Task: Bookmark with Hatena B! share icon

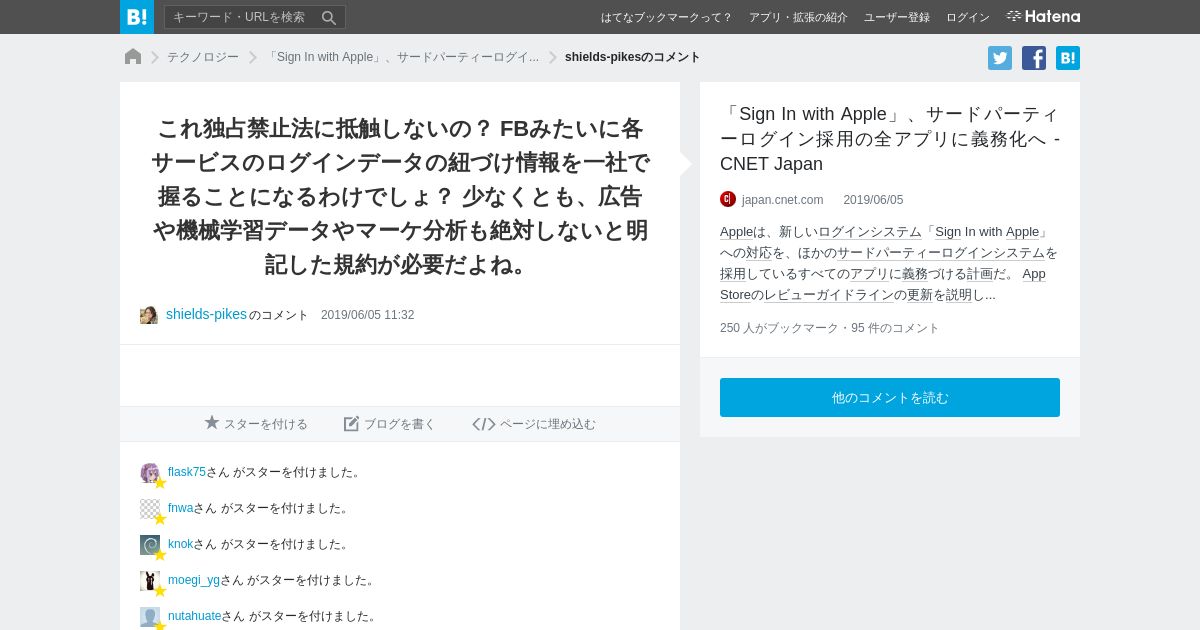Action: pyautogui.click(x=1068, y=58)
